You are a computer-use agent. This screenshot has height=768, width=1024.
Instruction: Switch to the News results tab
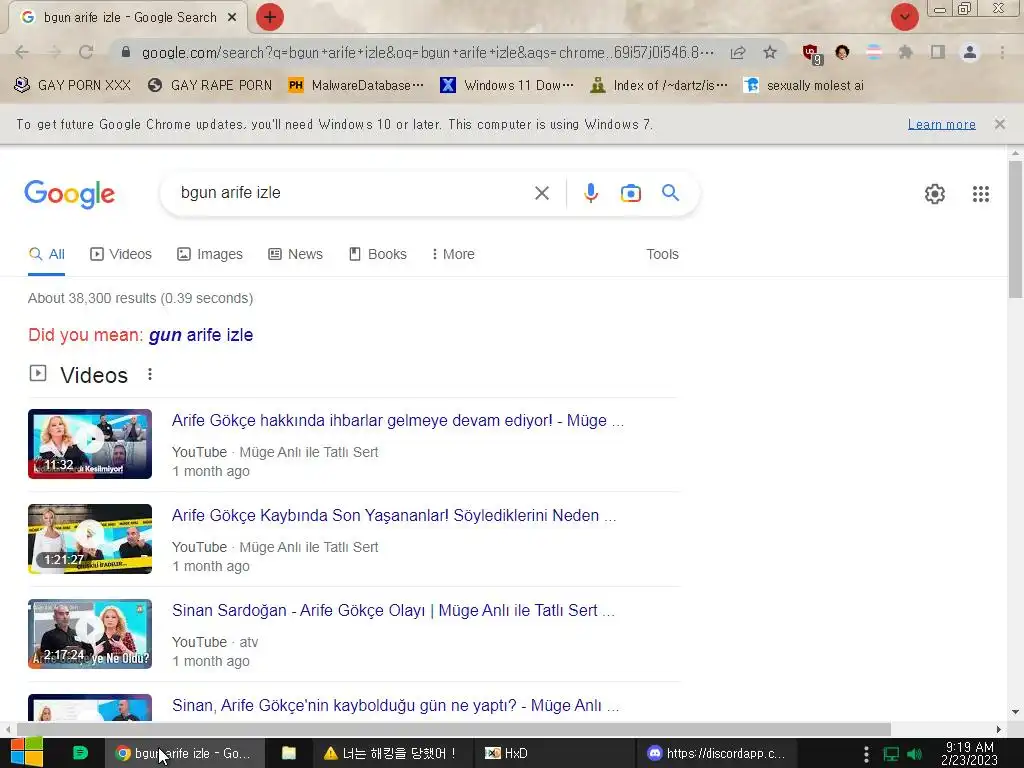click(x=295, y=254)
